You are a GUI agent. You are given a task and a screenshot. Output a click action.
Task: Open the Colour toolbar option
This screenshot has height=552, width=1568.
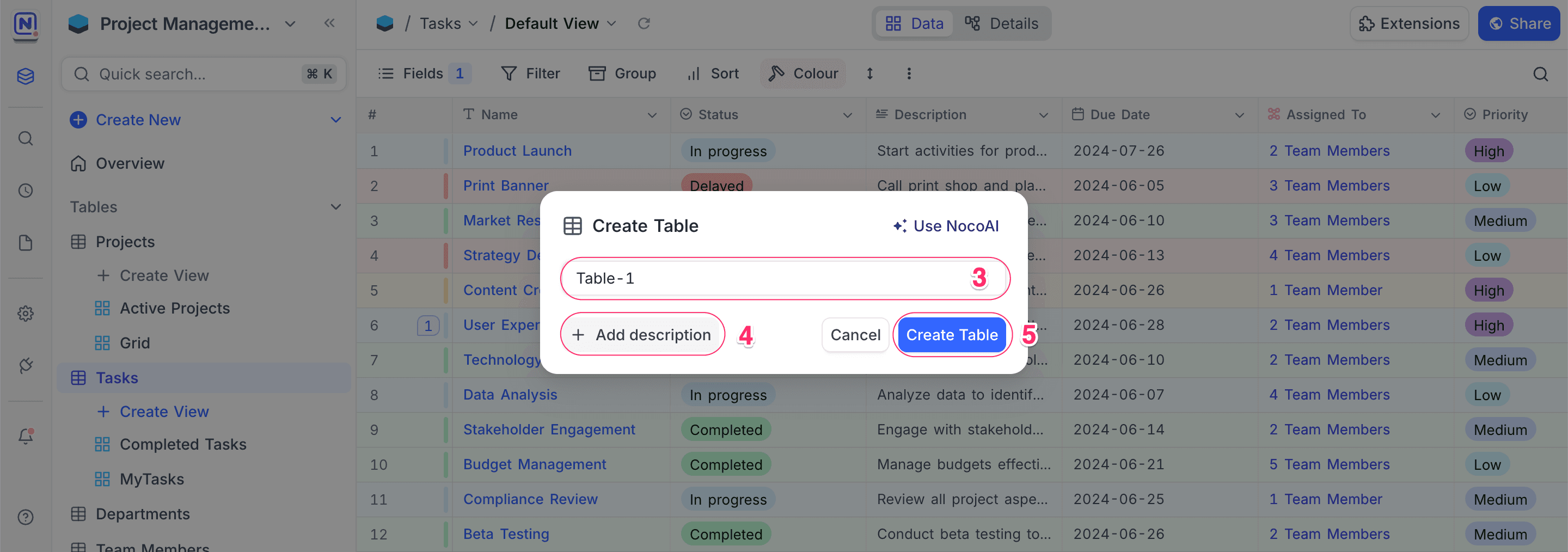pyautogui.click(x=803, y=73)
